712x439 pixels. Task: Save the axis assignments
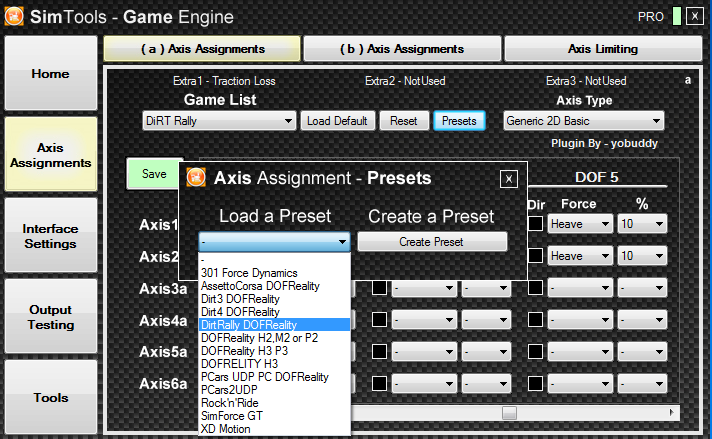(154, 173)
